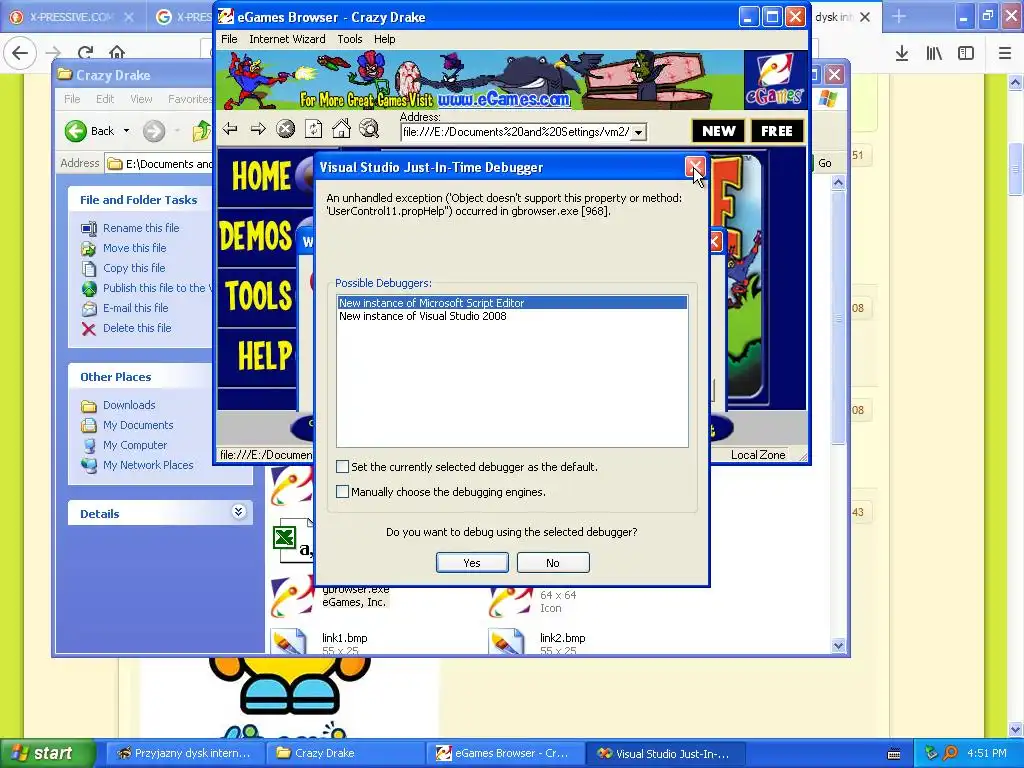Close the Visual Studio debugger dialog
Image resolution: width=1024 pixels, height=768 pixels.
[x=695, y=167]
